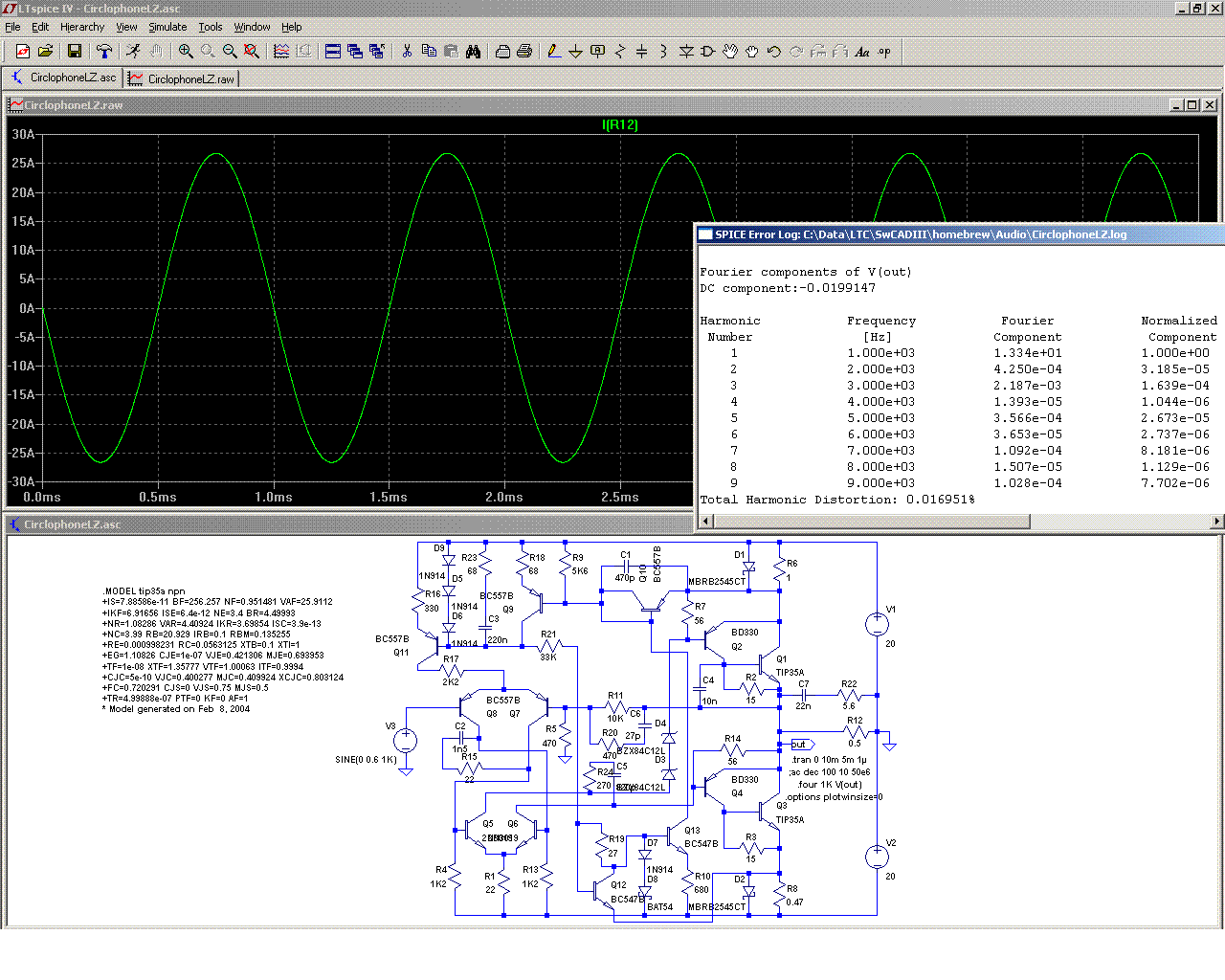Minimize the CirclophoneLZ.raw plot window
The image size is (1225, 980).
(1176, 105)
